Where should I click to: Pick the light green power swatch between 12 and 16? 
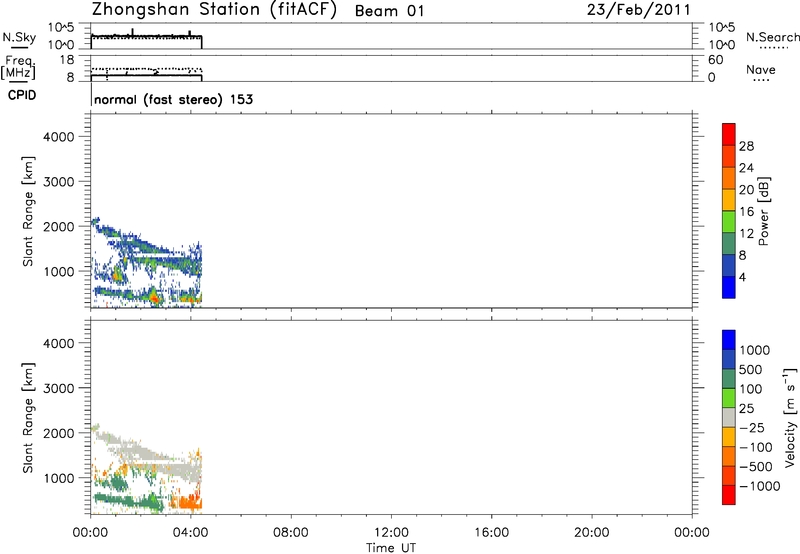click(x=729, y=222)
